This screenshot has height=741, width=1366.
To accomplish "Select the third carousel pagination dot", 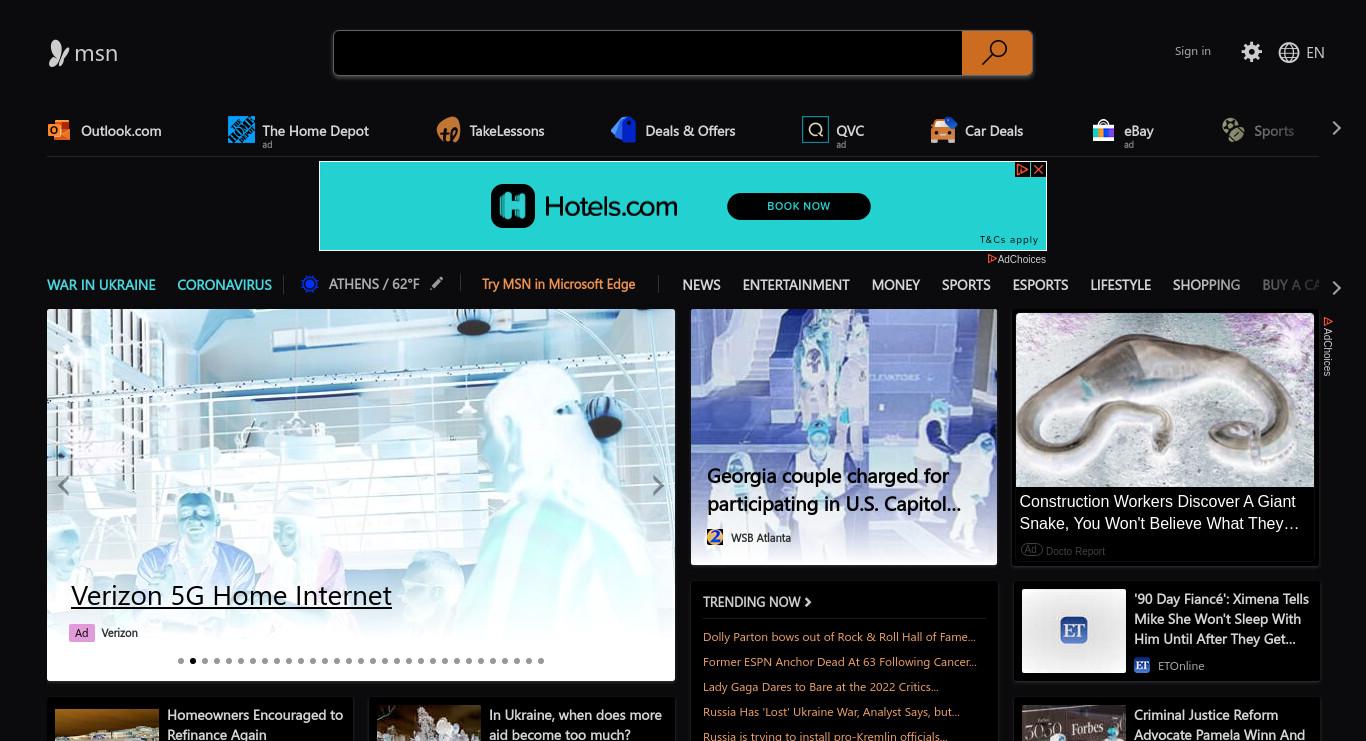I will (205, 661).
